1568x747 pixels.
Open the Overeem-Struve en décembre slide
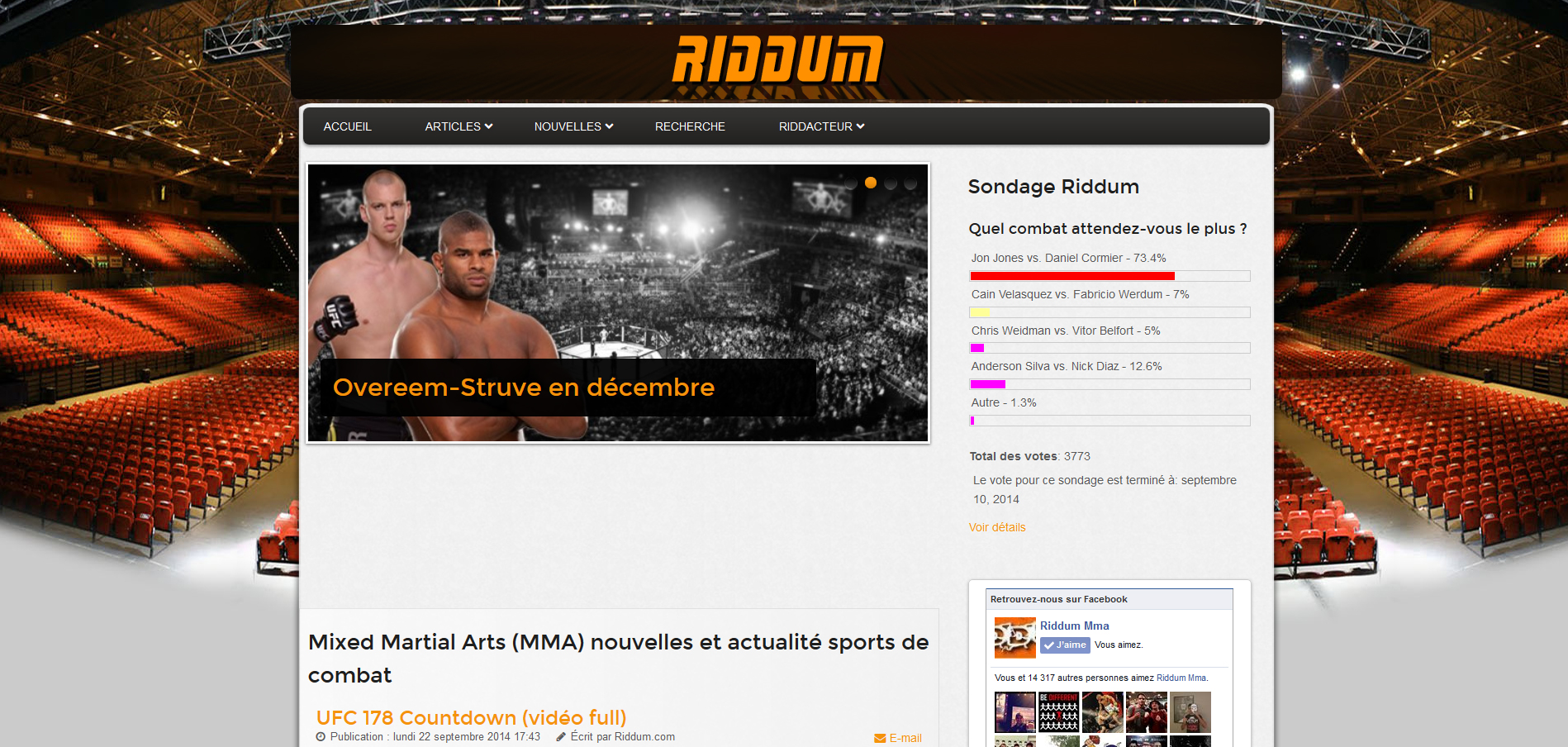coord(524,387)
